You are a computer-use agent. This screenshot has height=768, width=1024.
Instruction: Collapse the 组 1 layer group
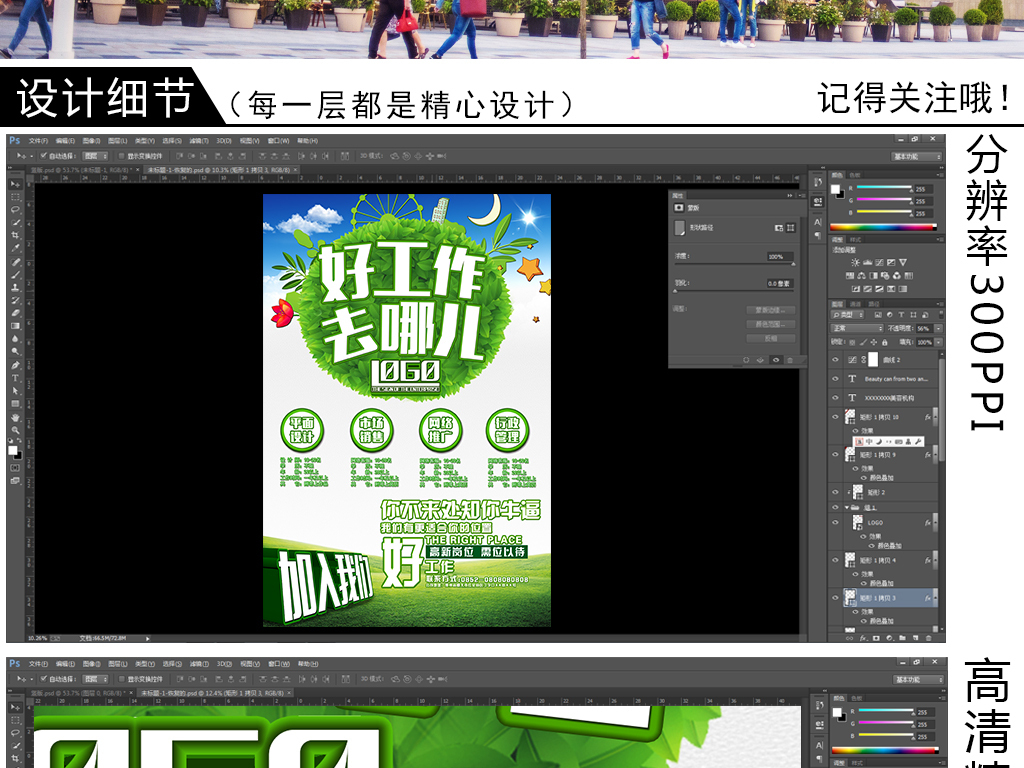[x=848, y=507]
